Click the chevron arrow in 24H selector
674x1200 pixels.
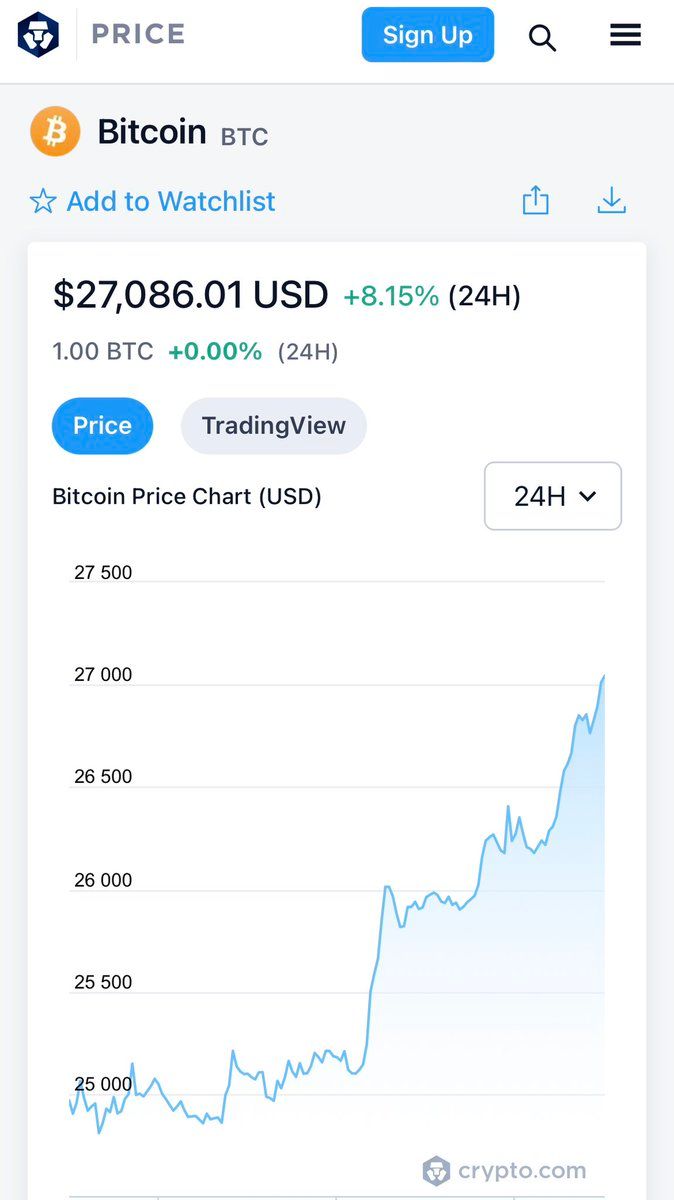588,496
